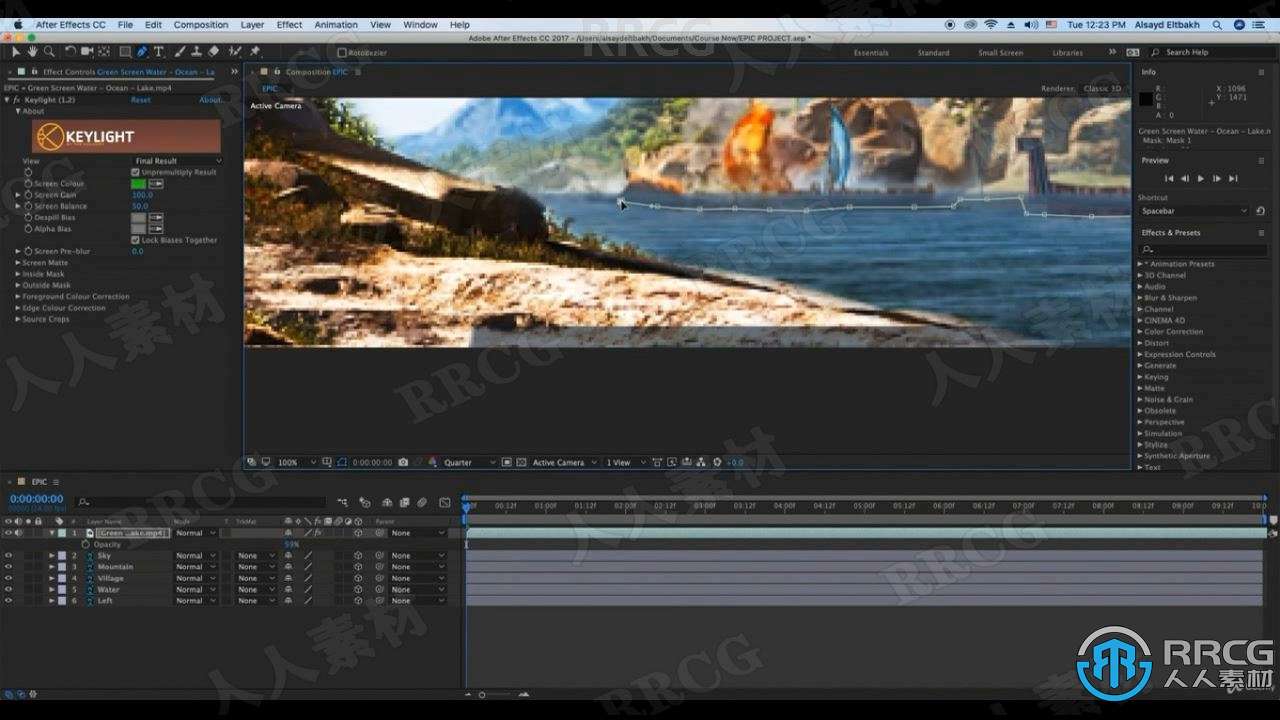Select the Type text tool
Image resolution: width=1280 pixels, height=720 pixels.
[158, 51]
